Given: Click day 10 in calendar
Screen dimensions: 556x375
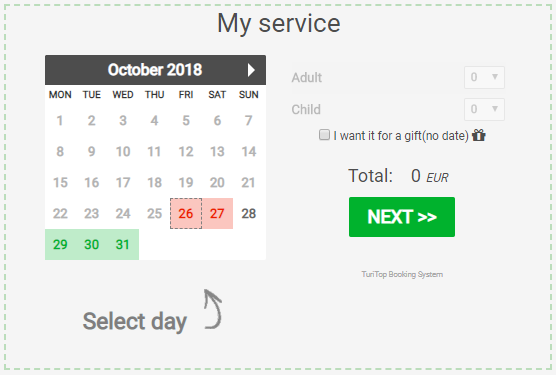Looking at the screenshot, I should (x=123, y=152).
